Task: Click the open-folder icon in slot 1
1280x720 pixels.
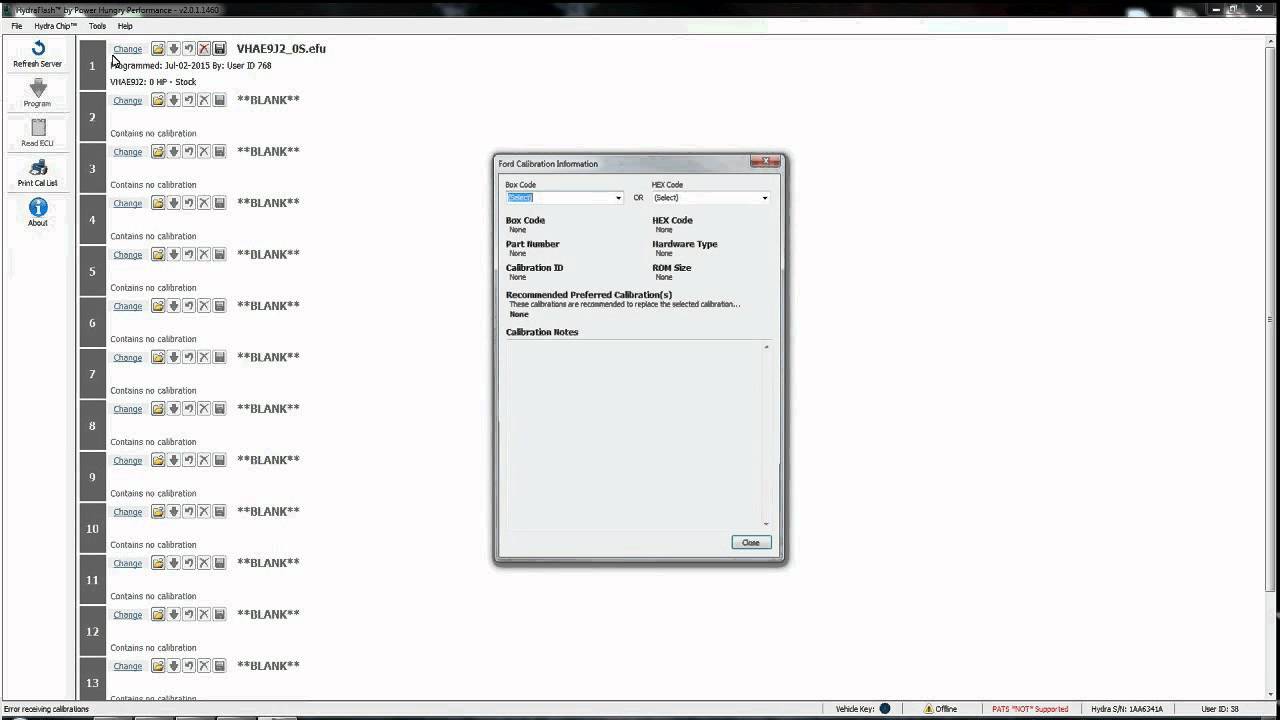Action: tap(158, 48)
